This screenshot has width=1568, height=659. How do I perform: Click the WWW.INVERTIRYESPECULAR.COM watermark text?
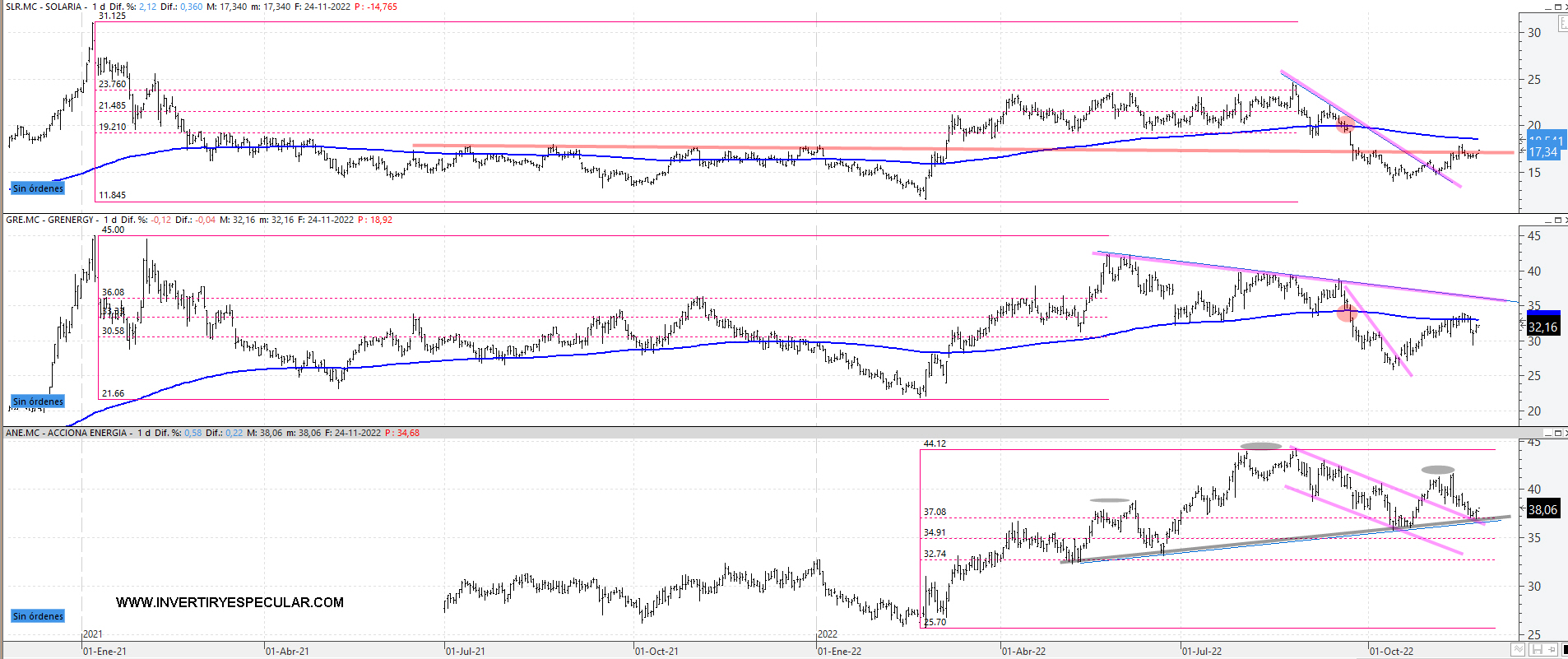coord(230,602)
